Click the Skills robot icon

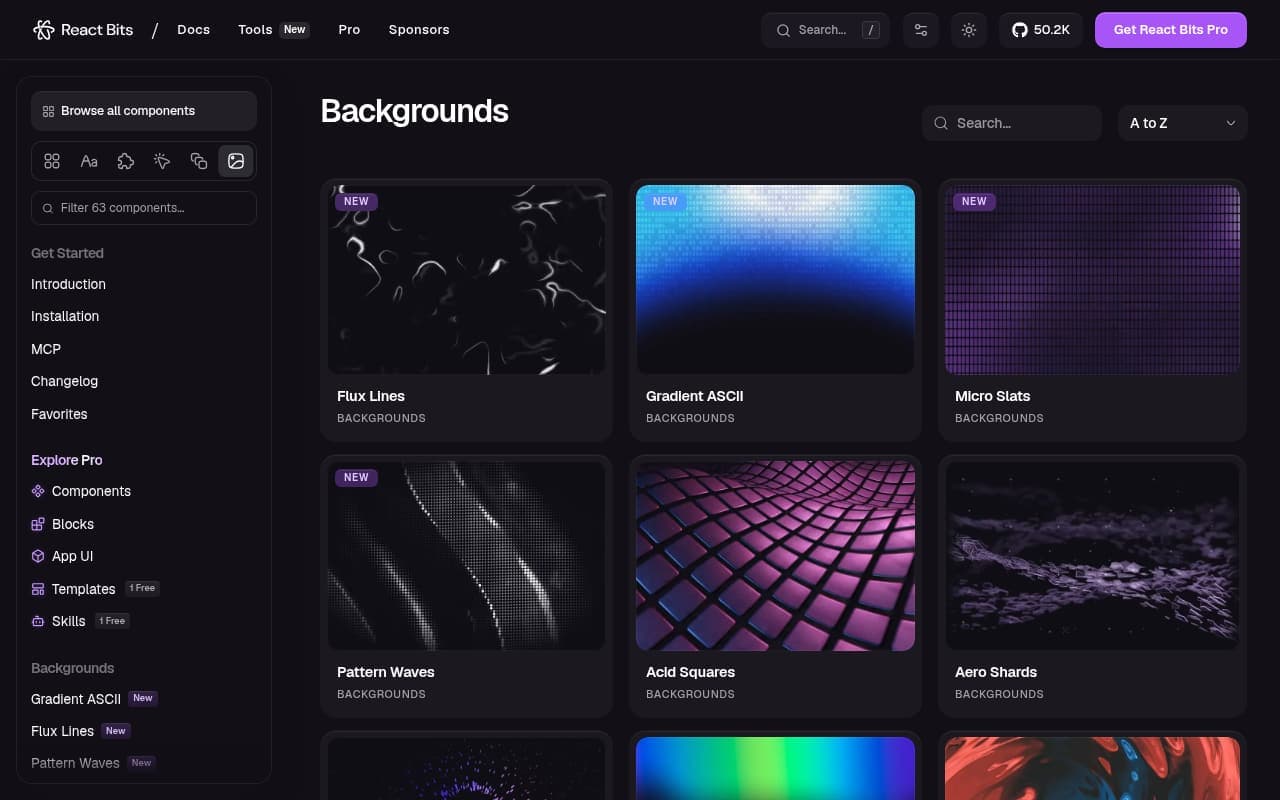[38, 621]
